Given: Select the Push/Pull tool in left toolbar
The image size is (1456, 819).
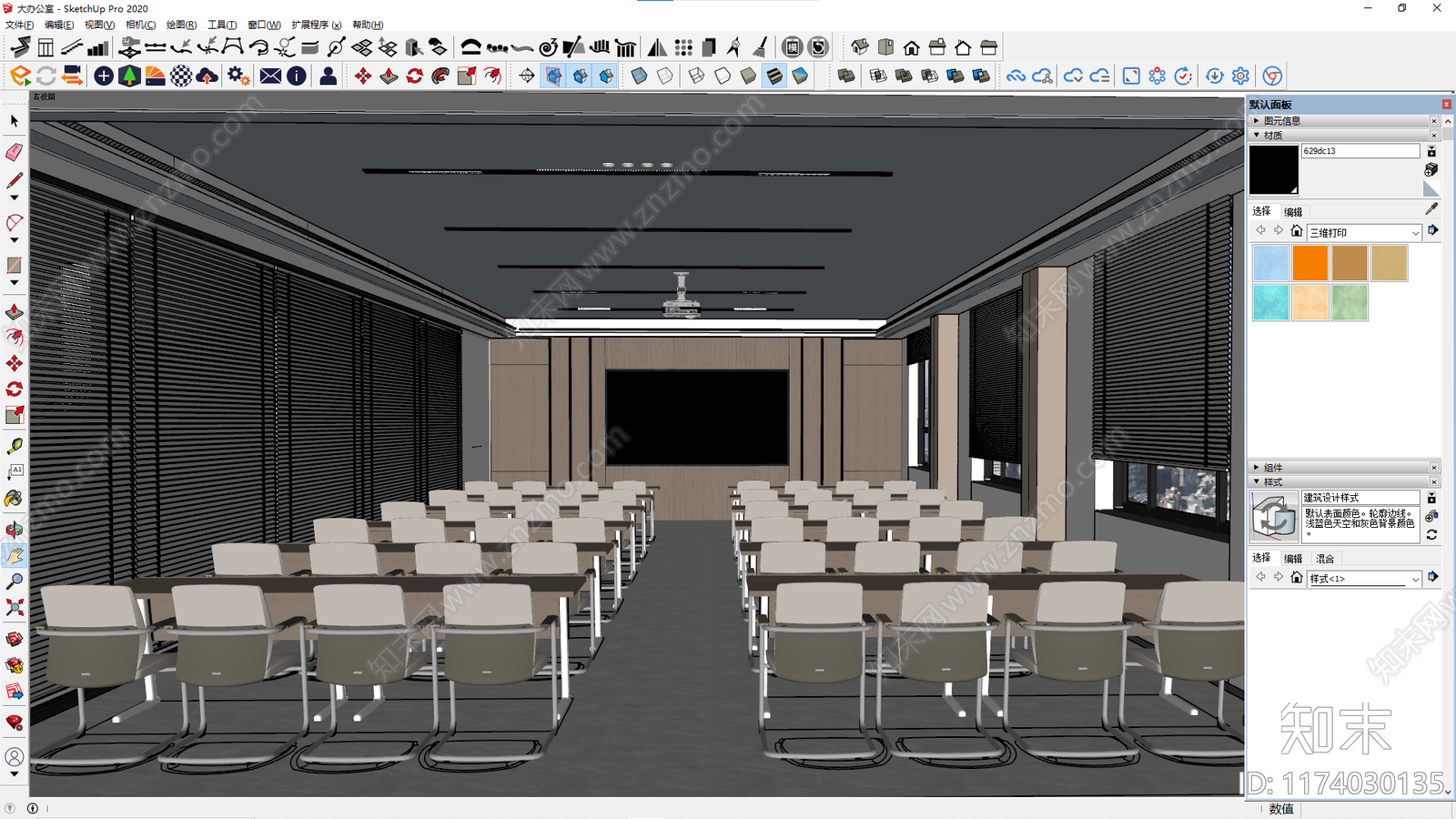Looking at the screenshot, I should 15,312.
